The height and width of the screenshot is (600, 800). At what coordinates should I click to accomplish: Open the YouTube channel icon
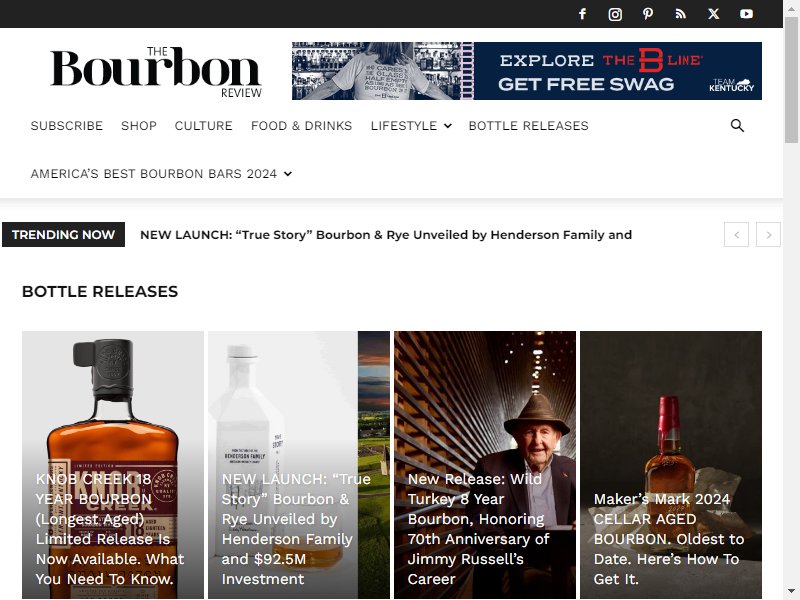746,14
